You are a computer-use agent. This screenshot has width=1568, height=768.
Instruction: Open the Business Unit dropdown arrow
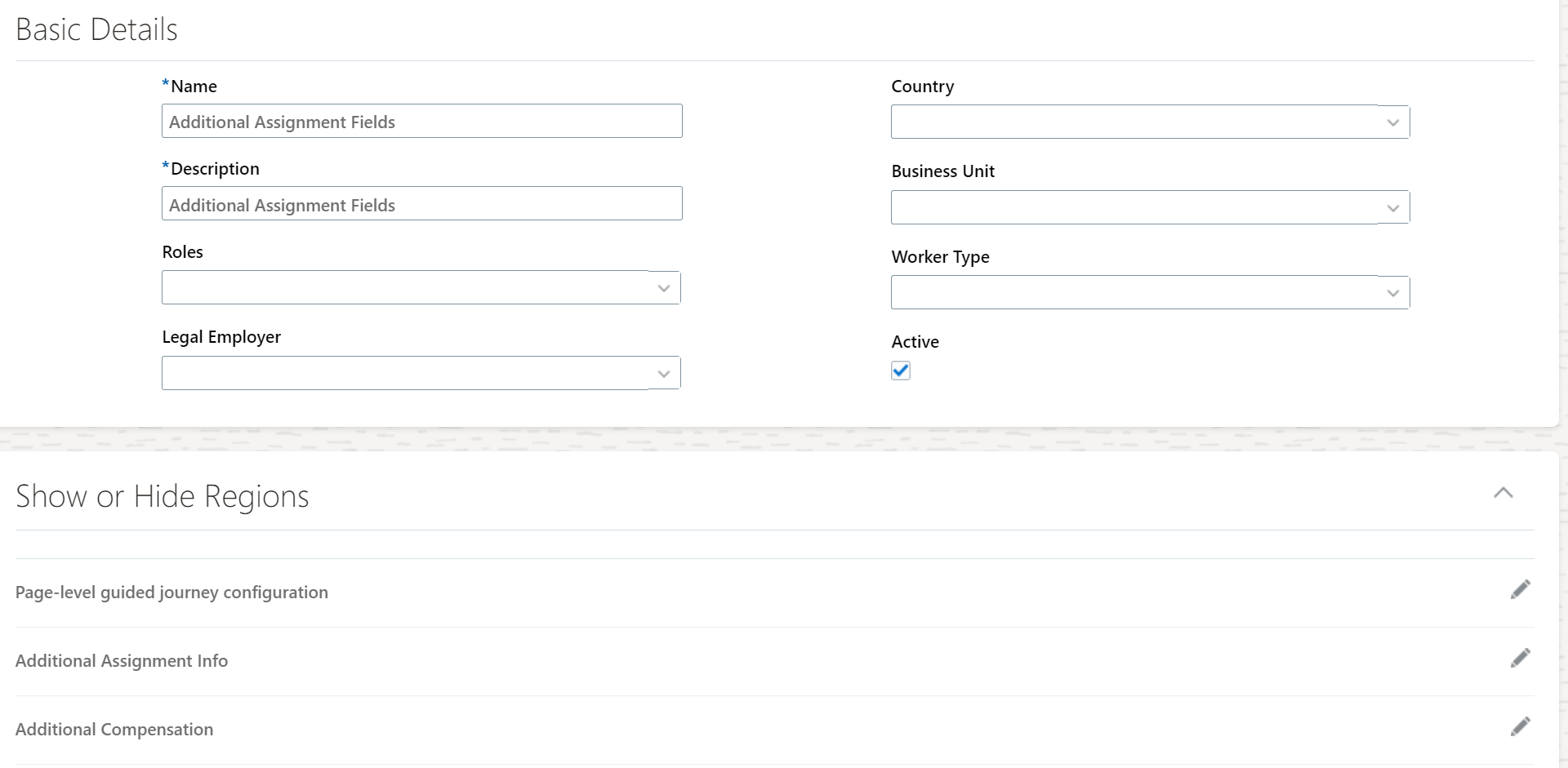click(1393, 208)
